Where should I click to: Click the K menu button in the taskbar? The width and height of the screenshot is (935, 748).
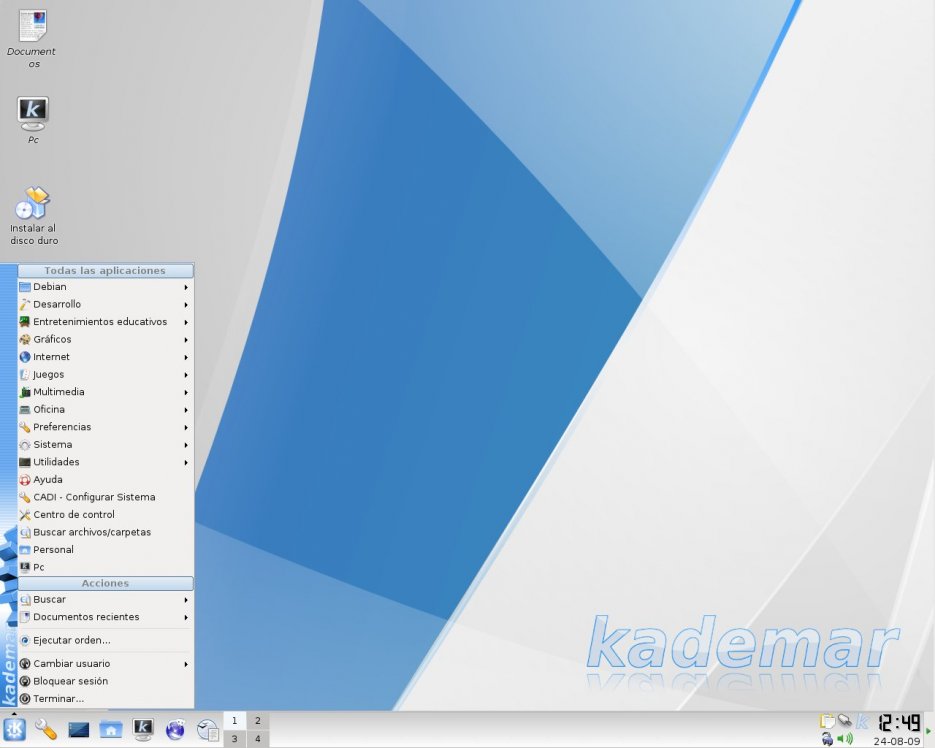pos(14,729)
